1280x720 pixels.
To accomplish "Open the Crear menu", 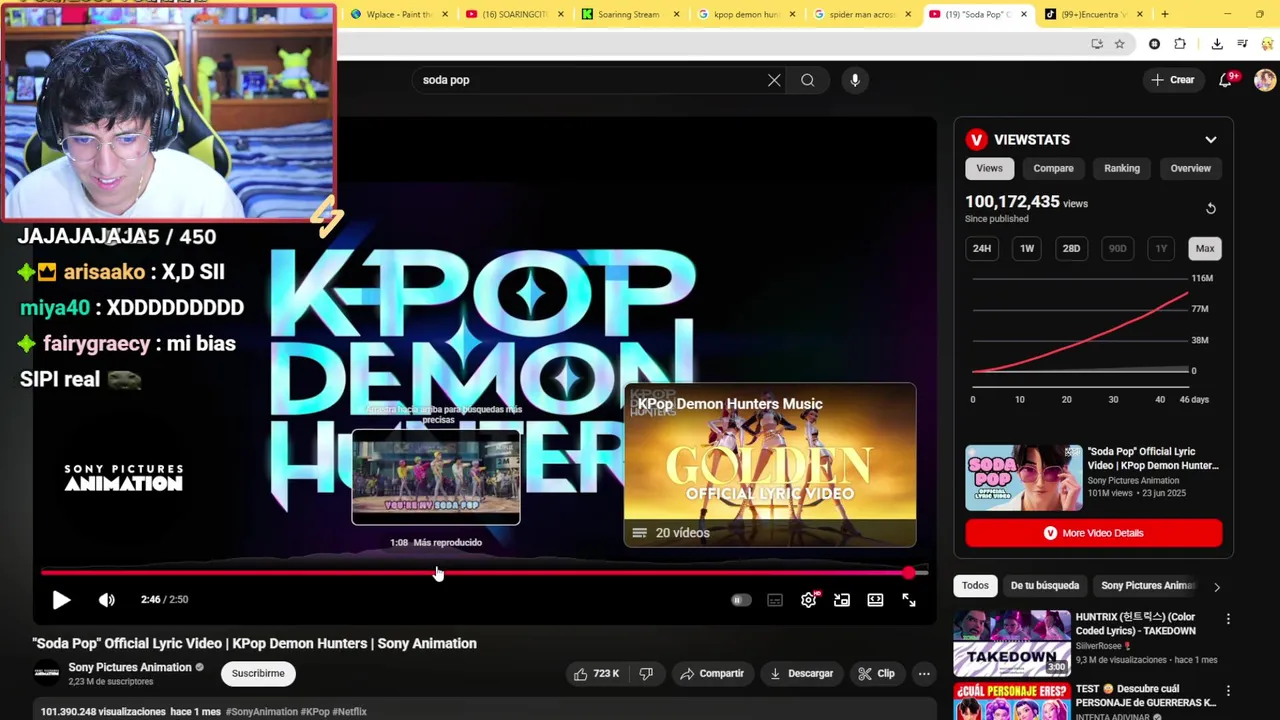I will pyautogui.click(x=1173, y=80).
